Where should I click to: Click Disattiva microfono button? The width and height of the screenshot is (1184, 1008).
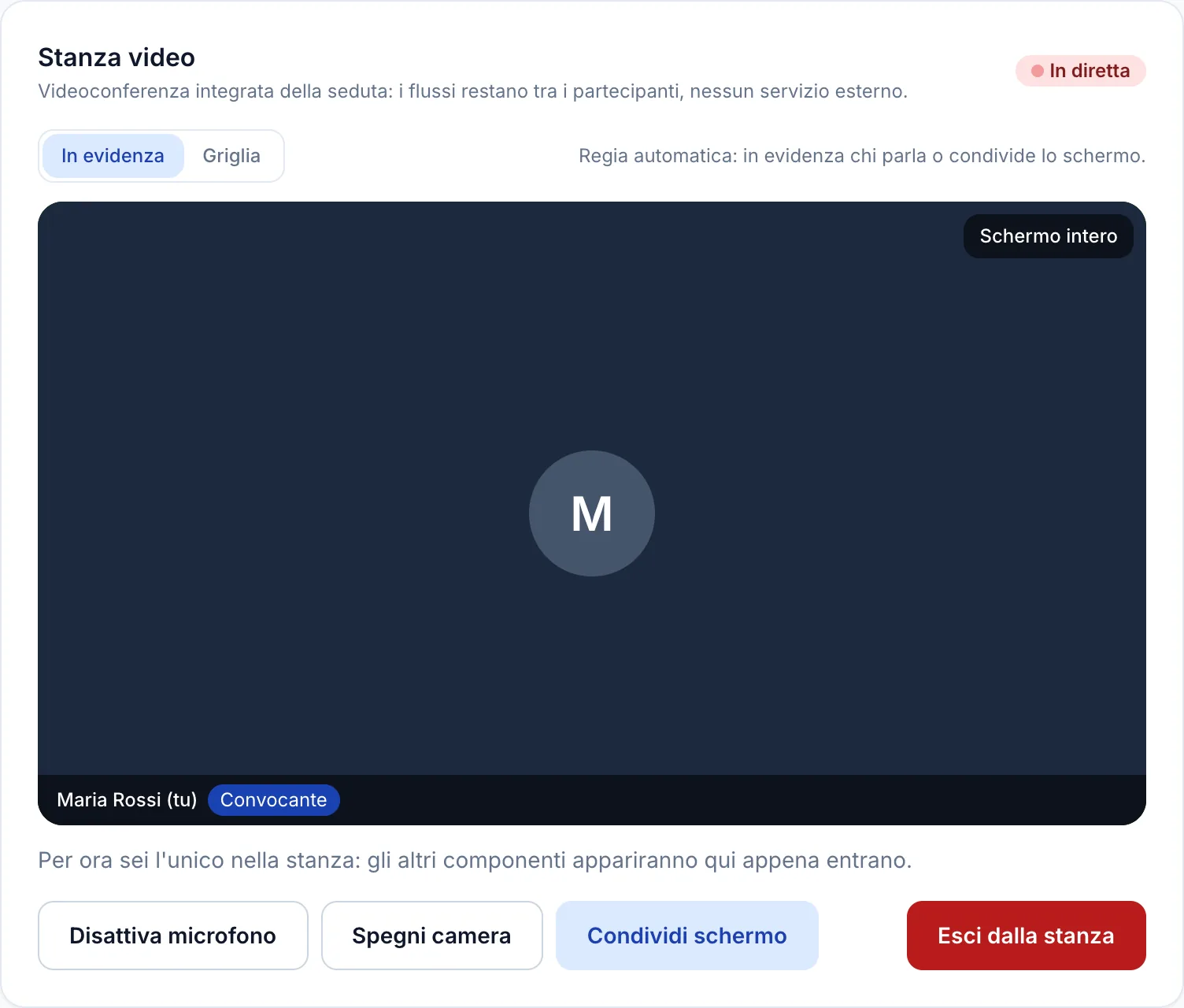point(172,936)
